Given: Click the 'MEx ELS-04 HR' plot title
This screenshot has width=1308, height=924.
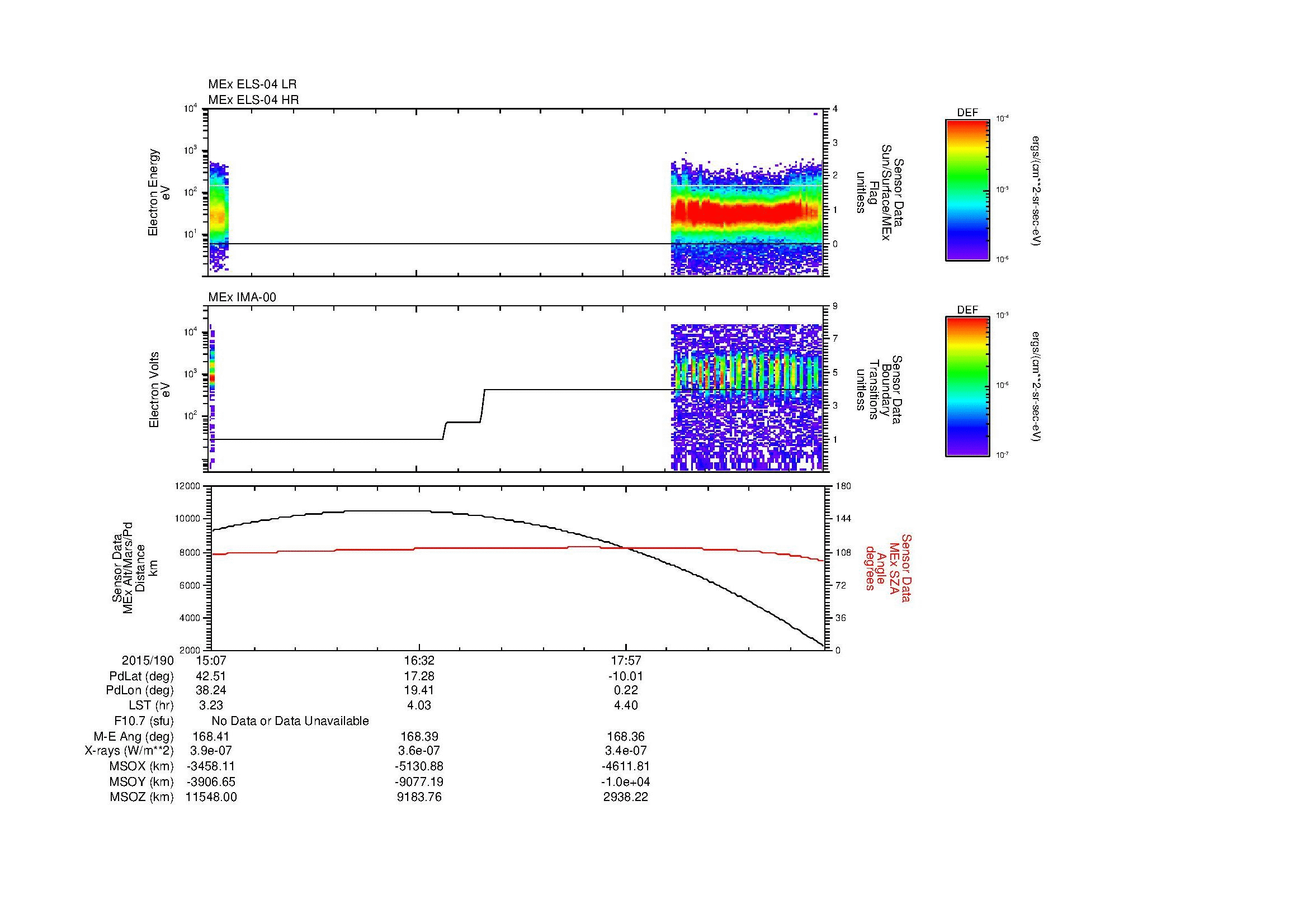Looking at the screenshot, I should (253, 99).
